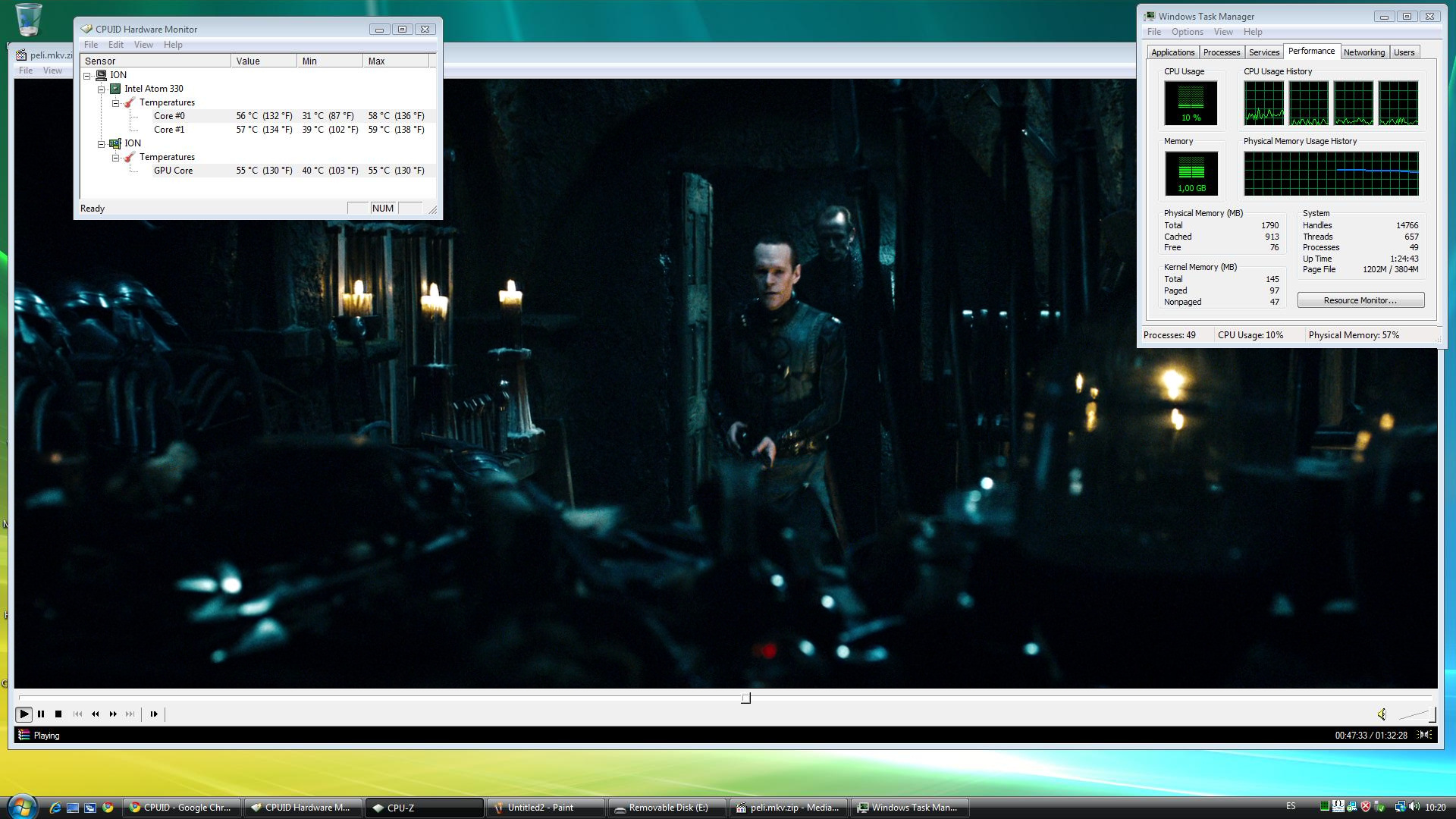Click the video seek bar thumb

tap(745, 698)
